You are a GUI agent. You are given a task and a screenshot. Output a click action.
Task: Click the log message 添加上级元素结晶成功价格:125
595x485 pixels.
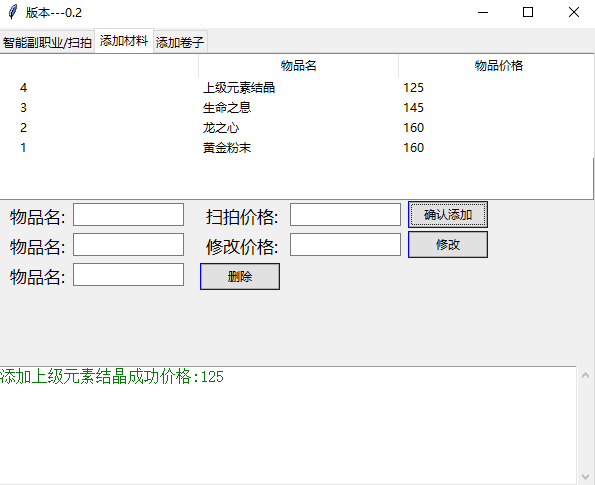coord(112,377)
